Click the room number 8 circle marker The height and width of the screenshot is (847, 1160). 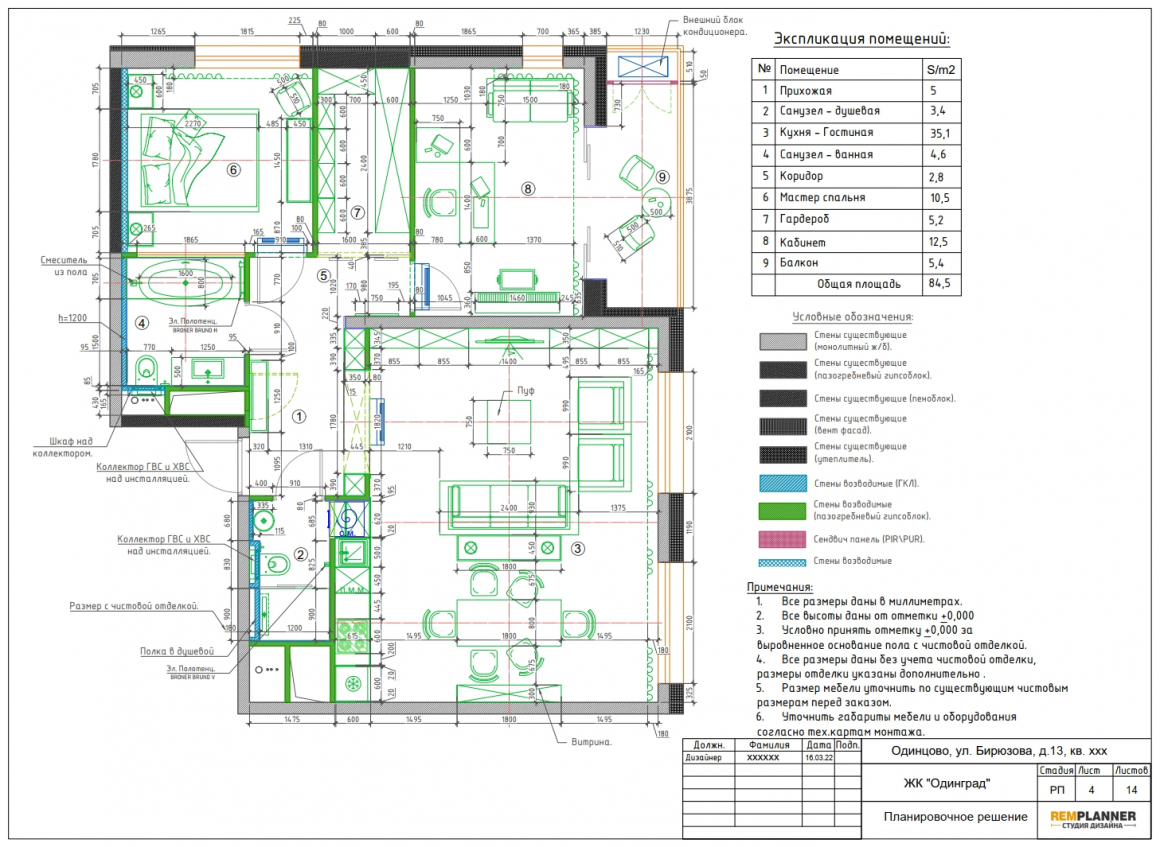527,189
